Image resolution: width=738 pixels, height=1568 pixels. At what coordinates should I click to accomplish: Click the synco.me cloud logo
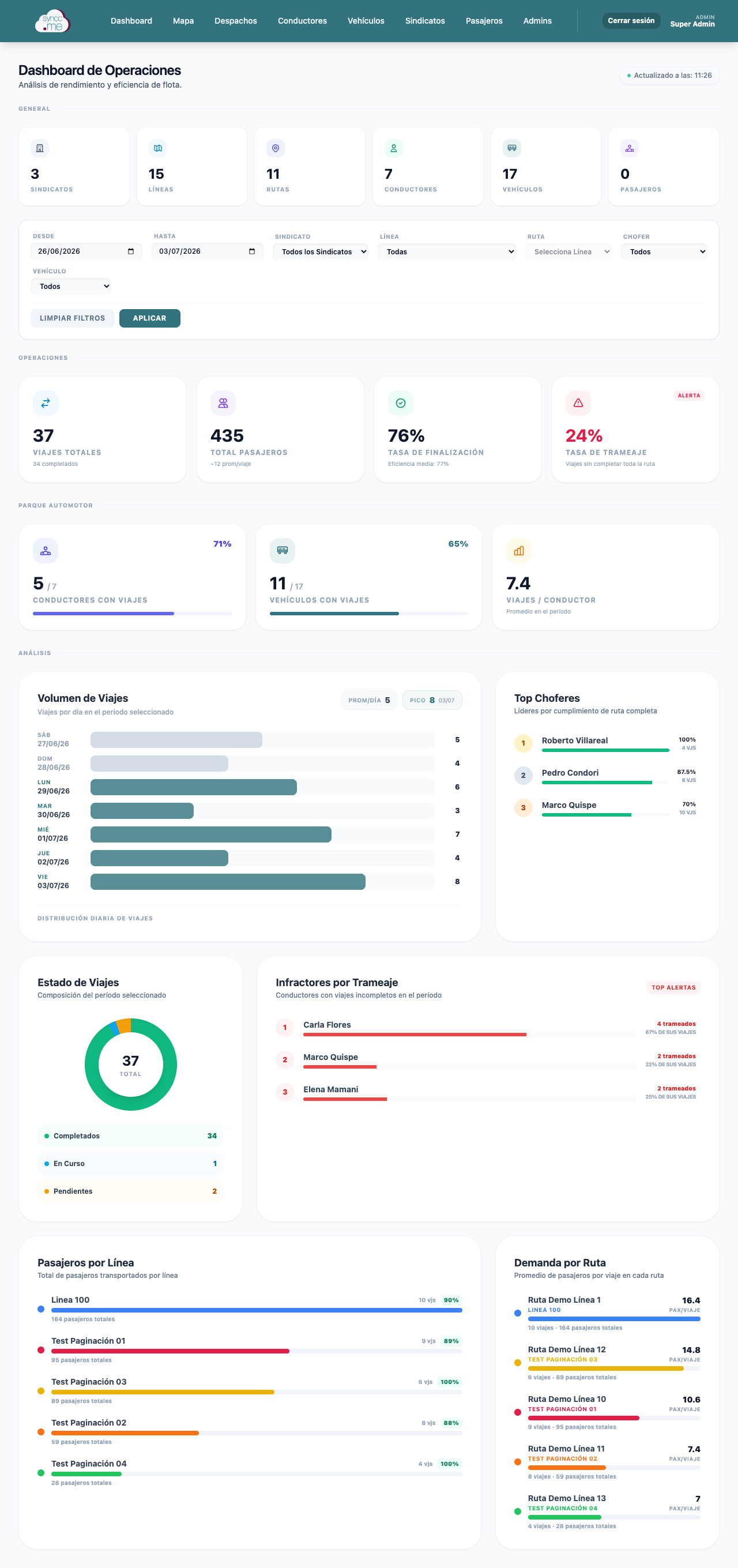pos(52,21)
